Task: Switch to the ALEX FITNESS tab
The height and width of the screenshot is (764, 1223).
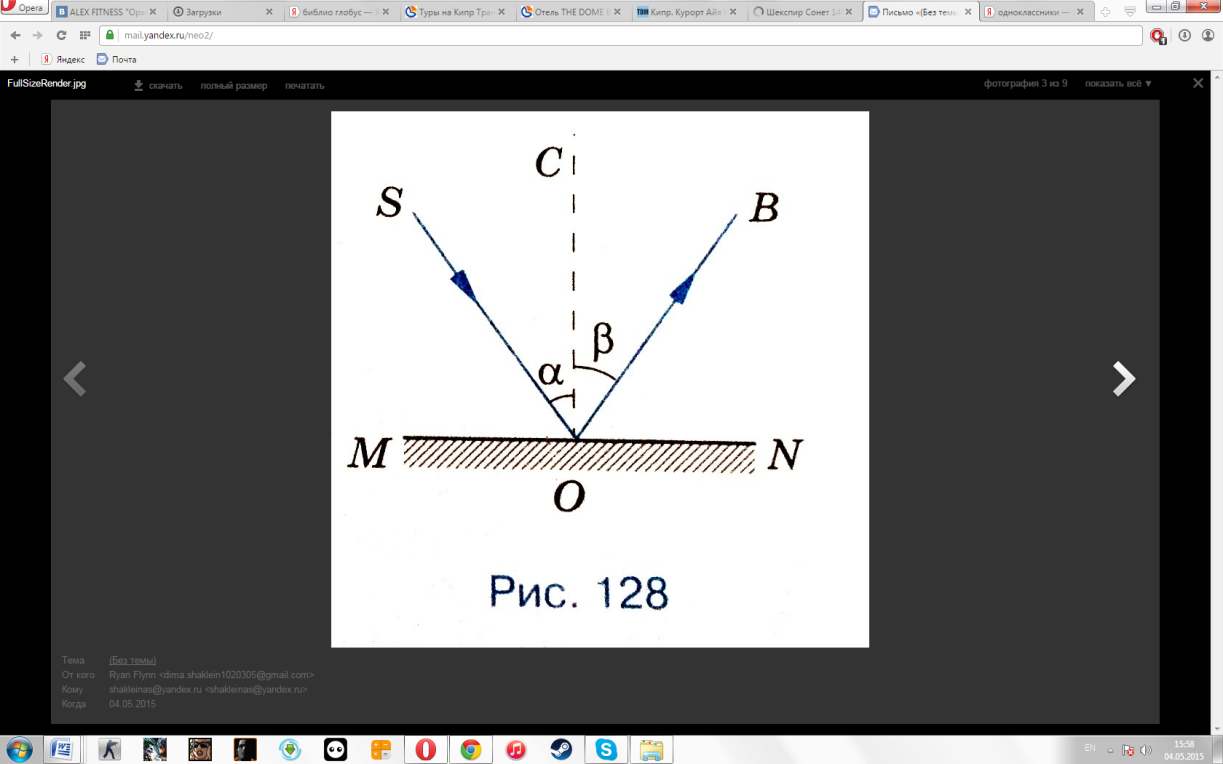Action: 106,12
